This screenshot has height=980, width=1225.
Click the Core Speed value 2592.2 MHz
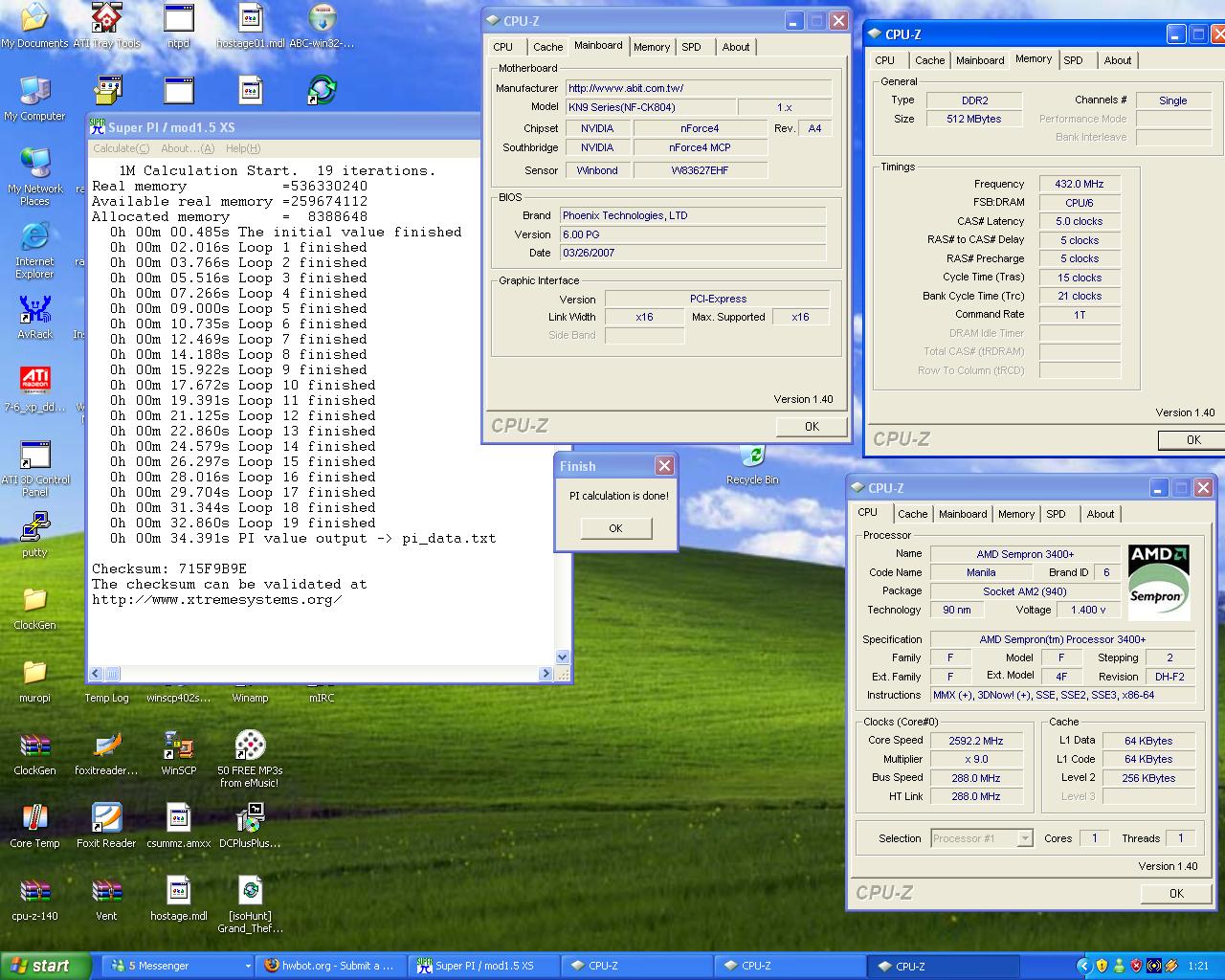(x=976, y=741)
